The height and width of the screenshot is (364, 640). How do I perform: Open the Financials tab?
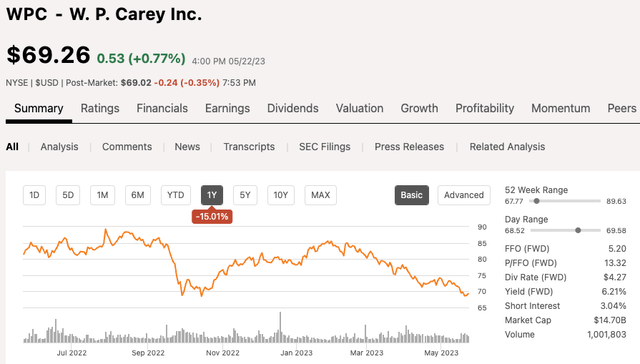[x=162, y=108]
